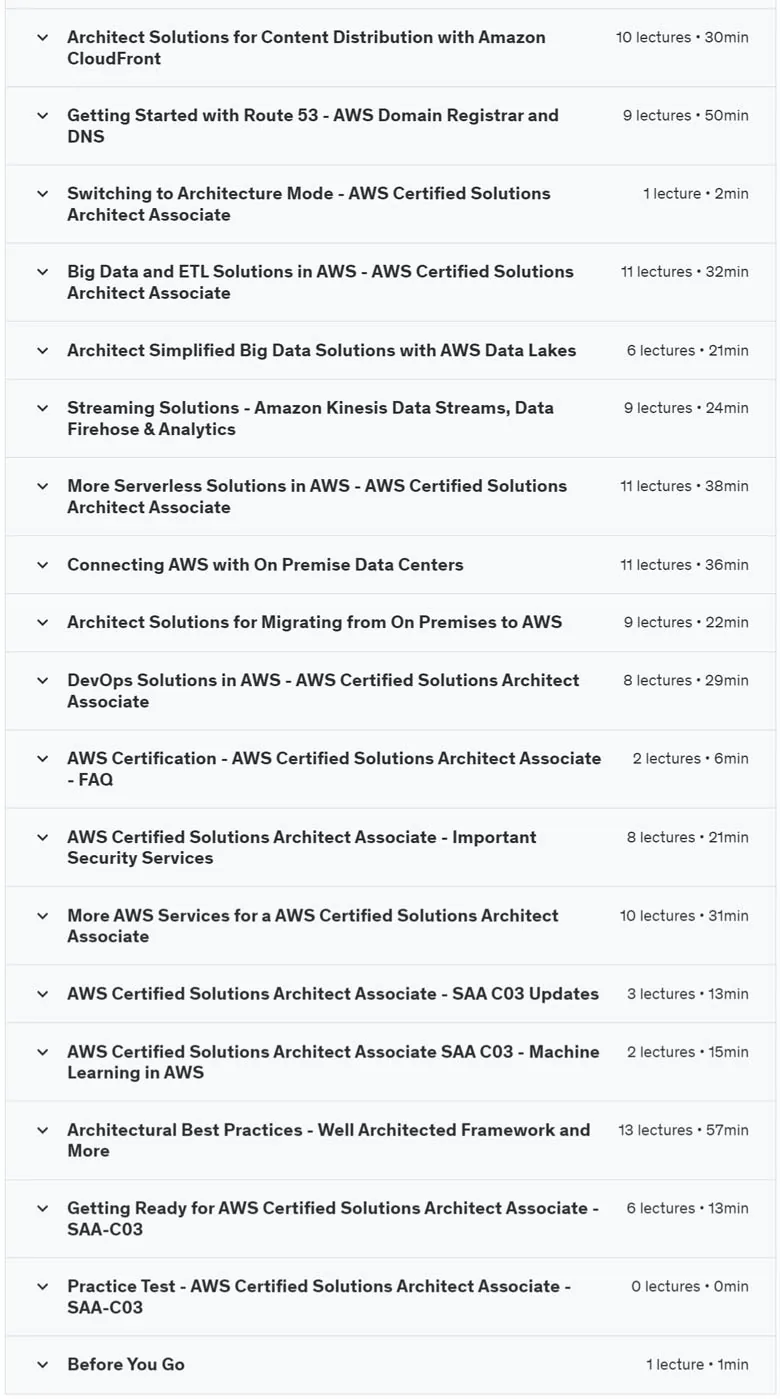
Task: Open Switching to Architecture Mode section
Action: (390, 204)
